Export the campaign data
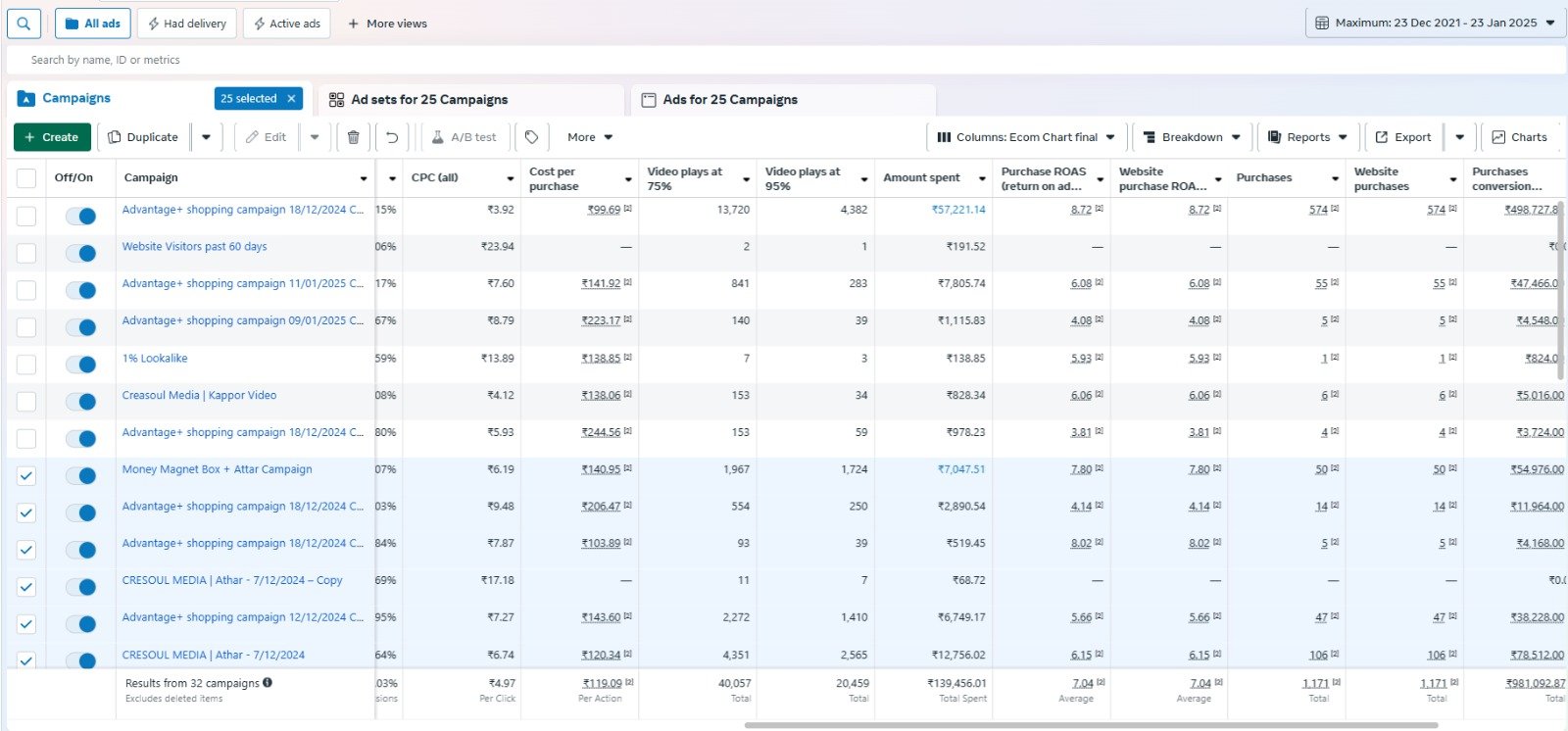The image size is (1568, 731). coord(1403,137)
